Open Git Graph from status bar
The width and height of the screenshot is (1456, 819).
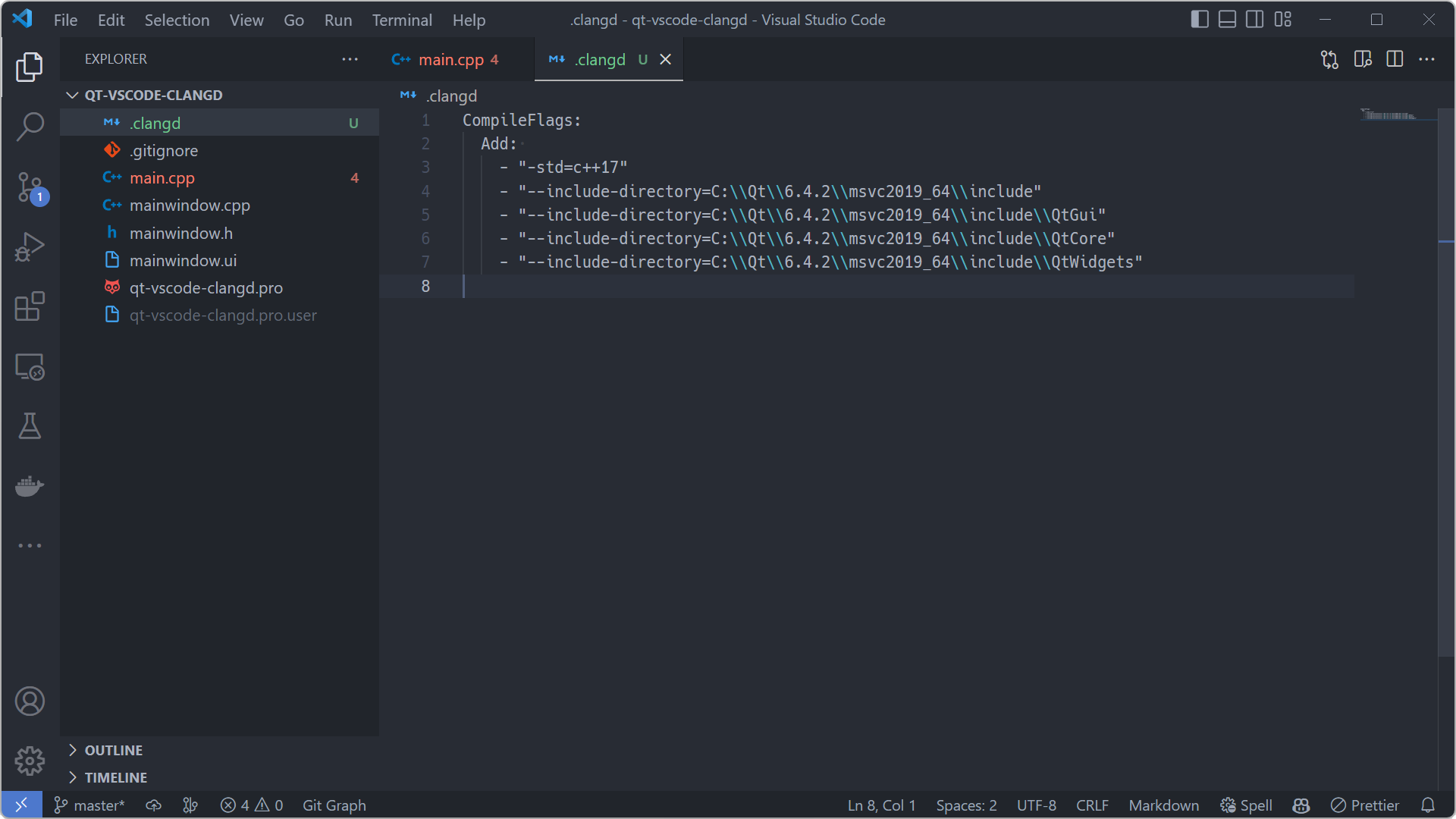(334, 805)
